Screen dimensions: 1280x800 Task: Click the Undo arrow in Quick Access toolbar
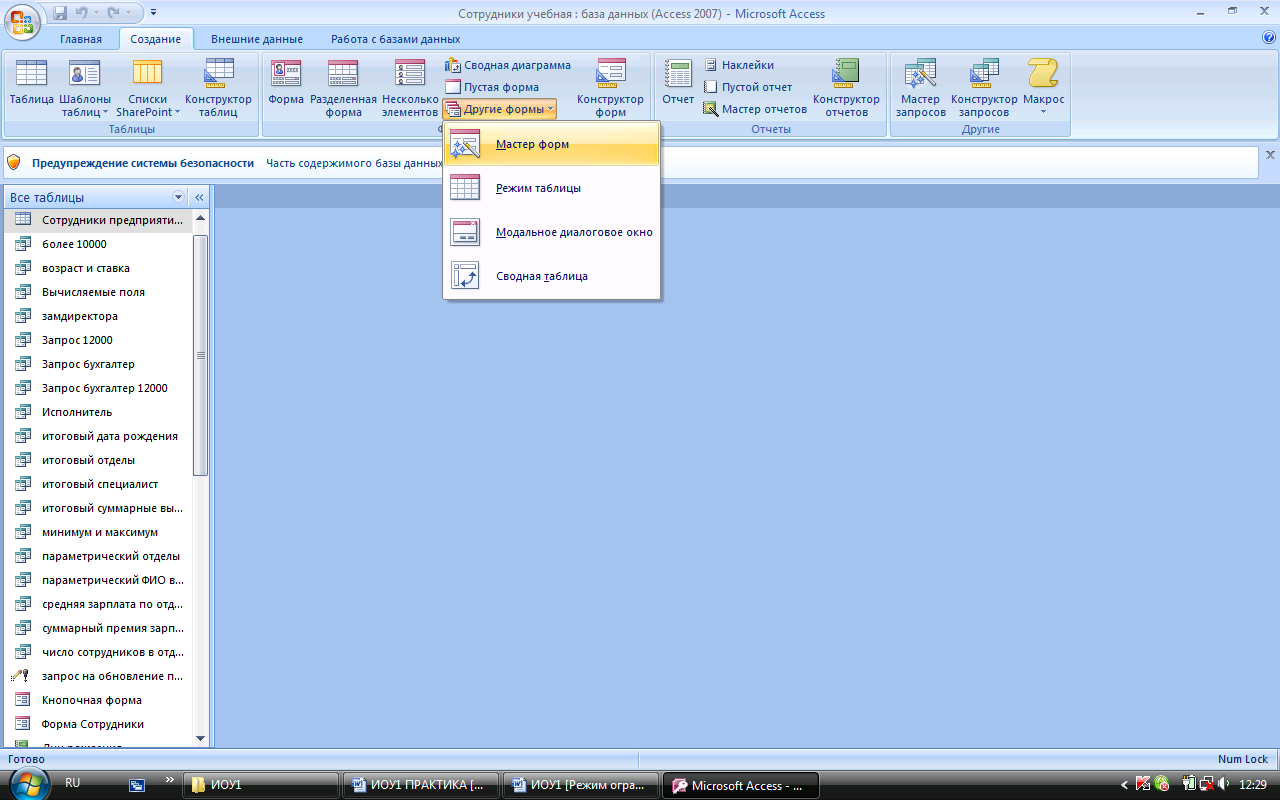pos(84,13)
